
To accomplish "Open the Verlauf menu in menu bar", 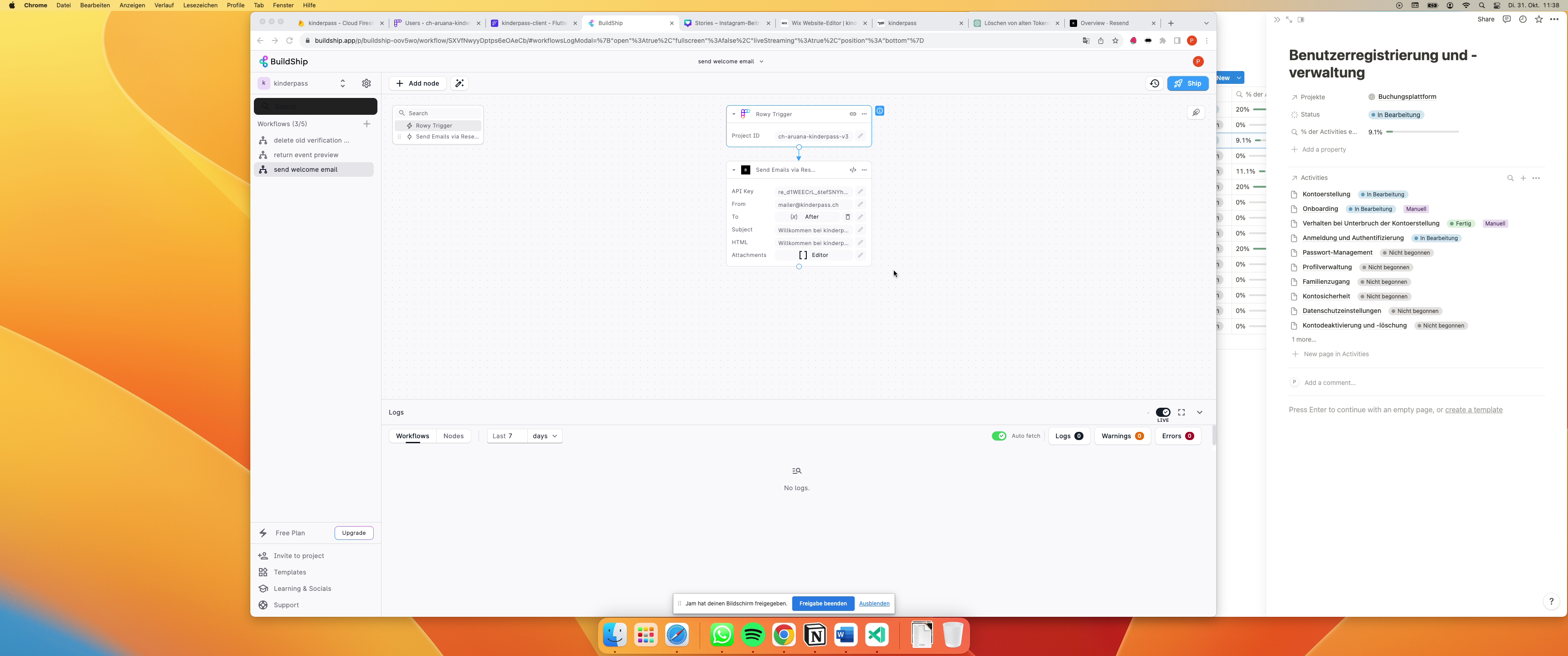I will pos(164,5).
